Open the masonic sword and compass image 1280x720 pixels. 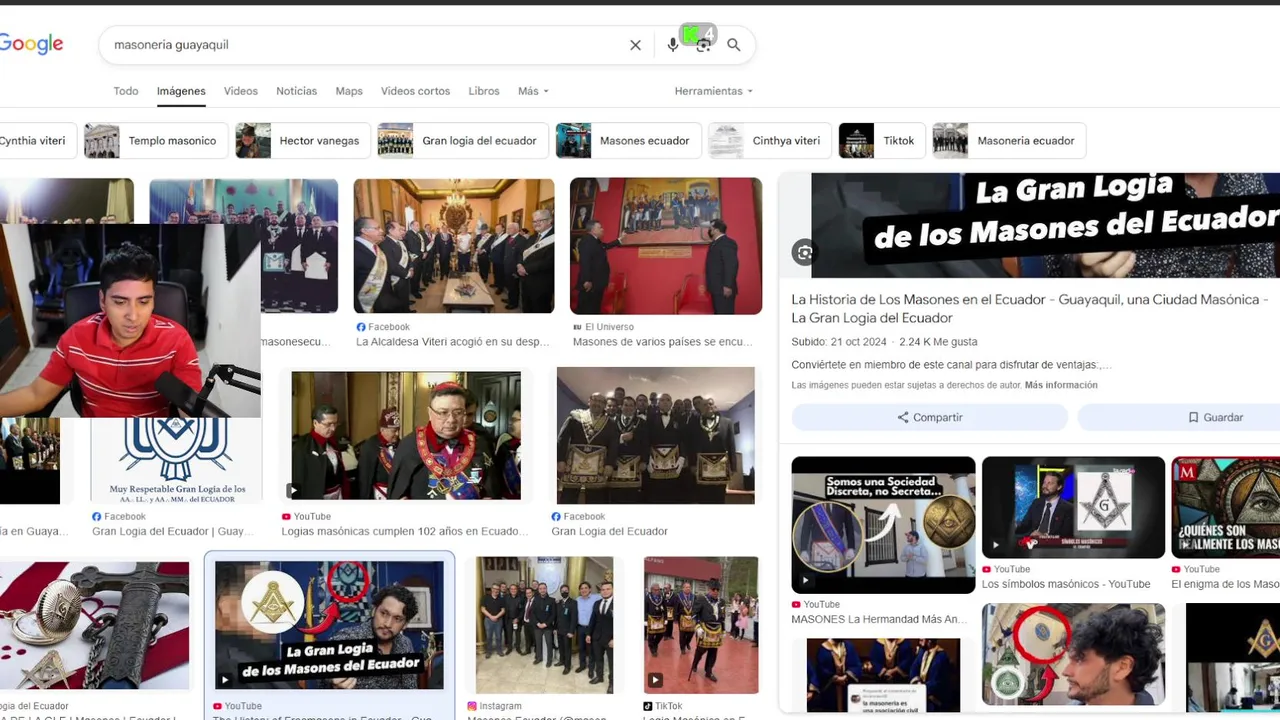94,625
